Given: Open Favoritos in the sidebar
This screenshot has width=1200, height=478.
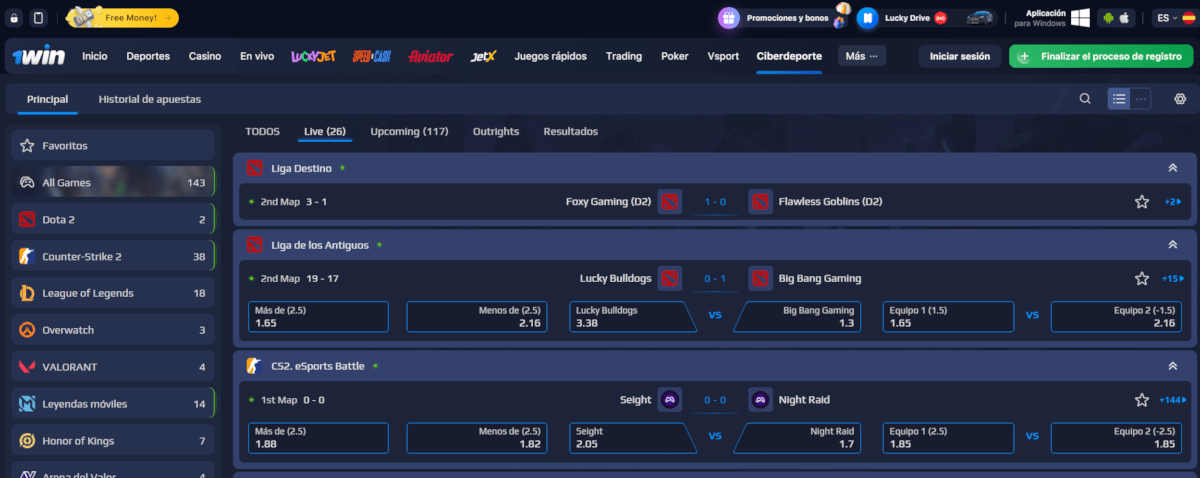Looking at the screenshot, I should 113,146.
